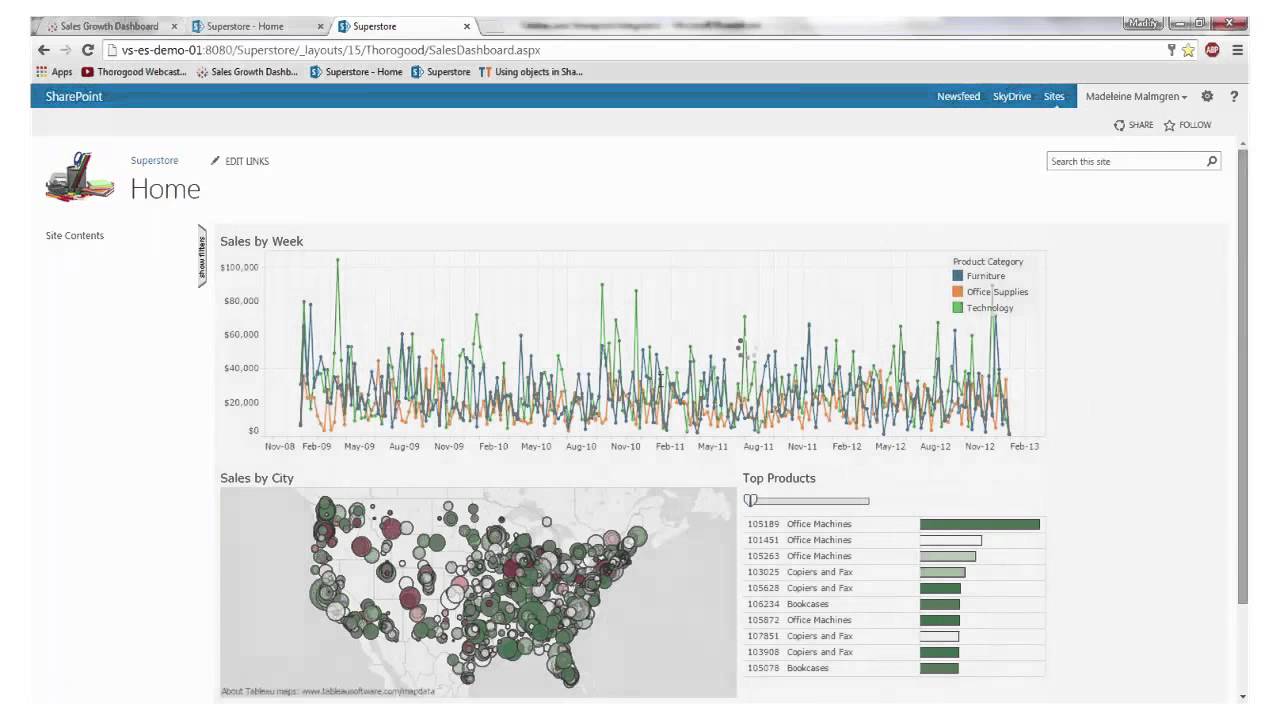The height and width of the screenshot is (720, 1280).
Task: Open the Superstore bookmark in bookmarks bar
Action: coord(440,72)
